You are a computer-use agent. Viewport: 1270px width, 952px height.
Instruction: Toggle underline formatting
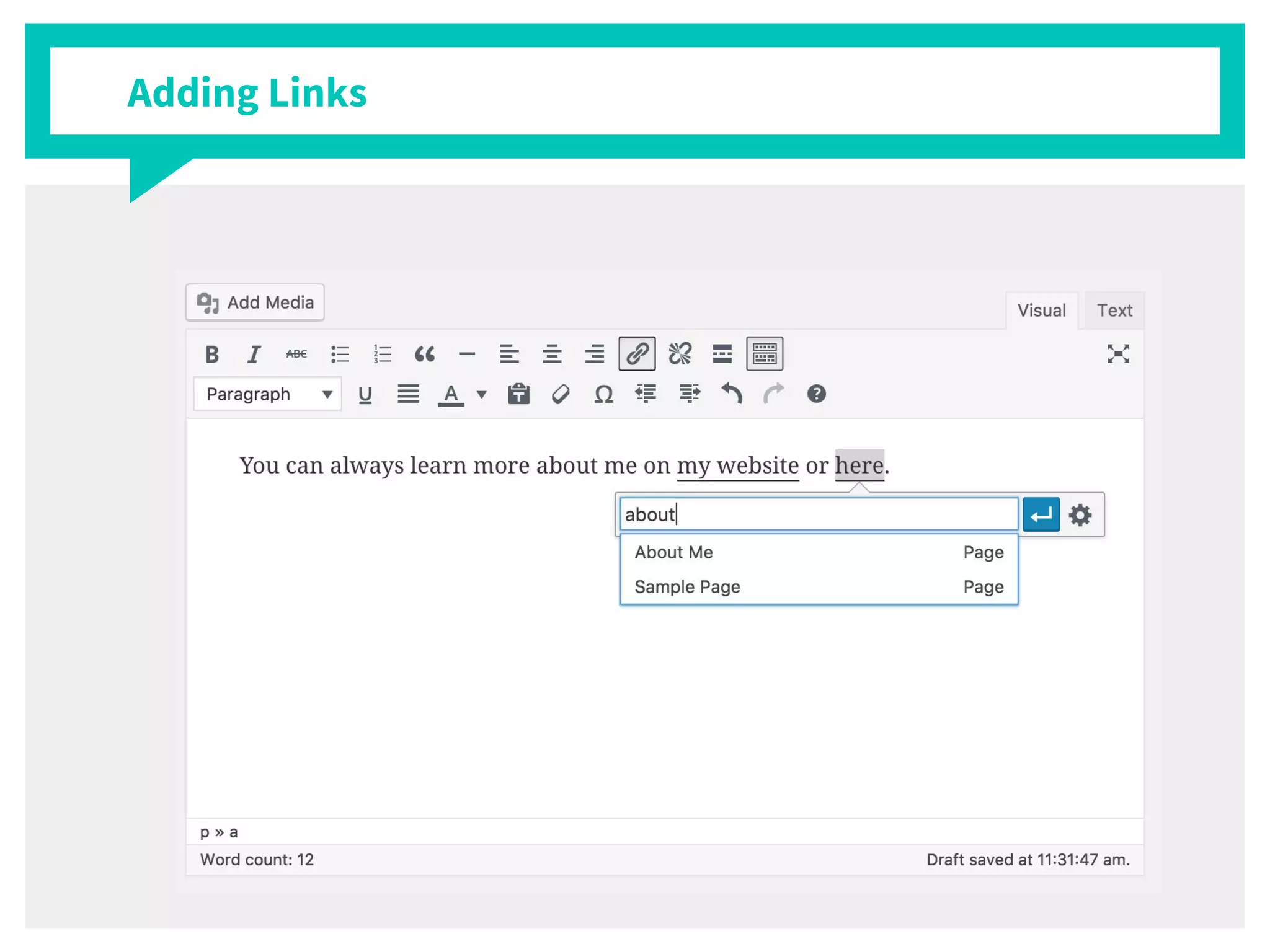(365, 394)
